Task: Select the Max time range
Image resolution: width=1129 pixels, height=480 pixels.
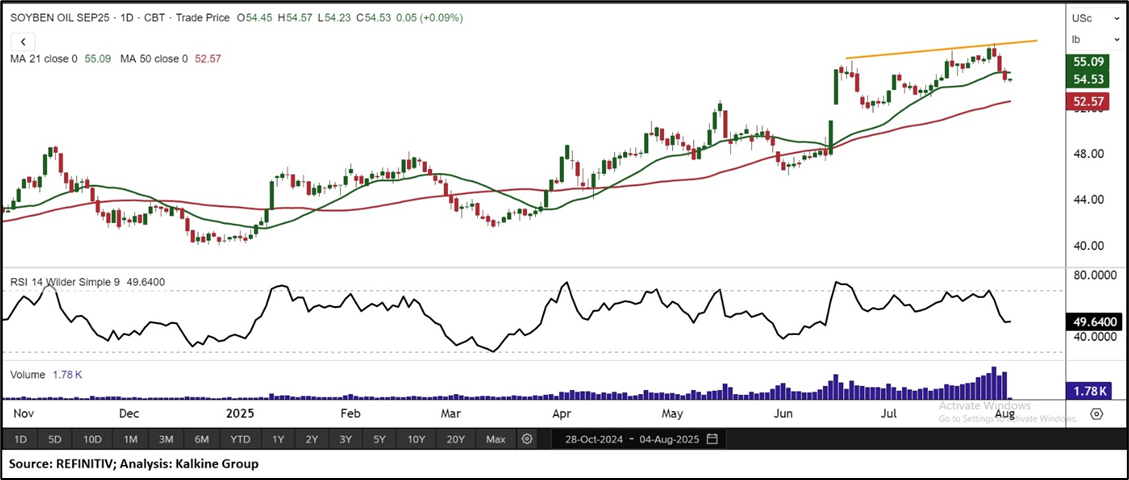Action: tap(496, 439)
